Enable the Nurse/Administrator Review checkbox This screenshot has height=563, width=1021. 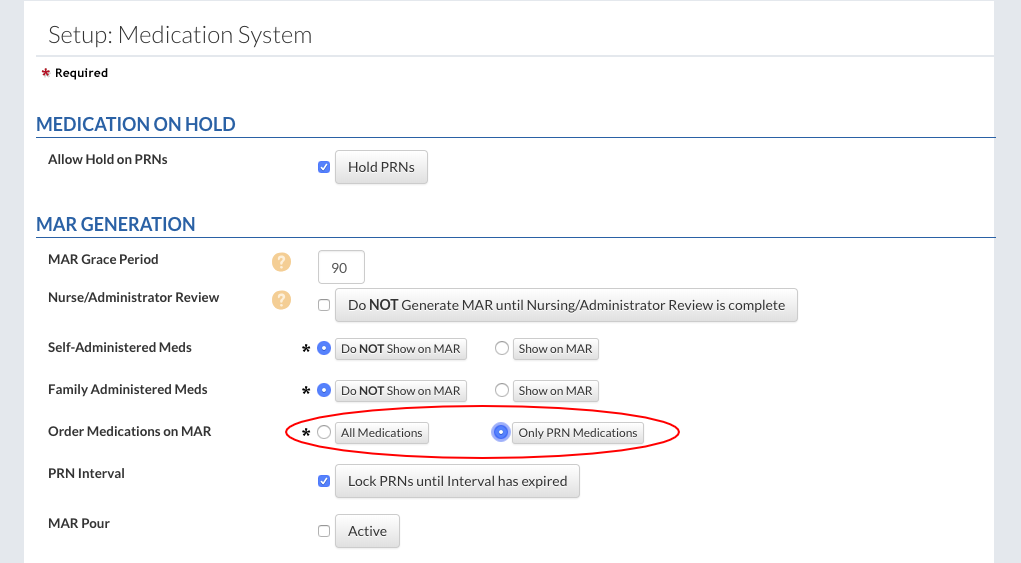[324, 305]
